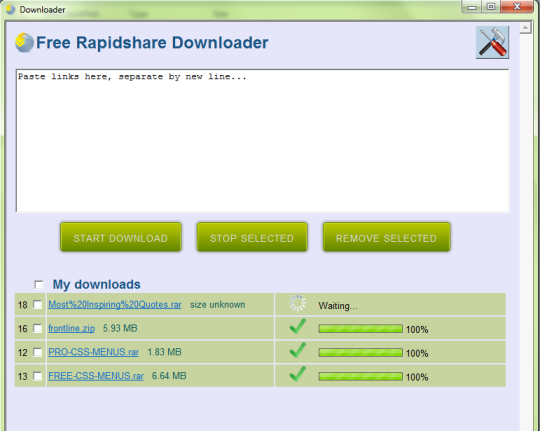Click row number 16

[22, 329]
